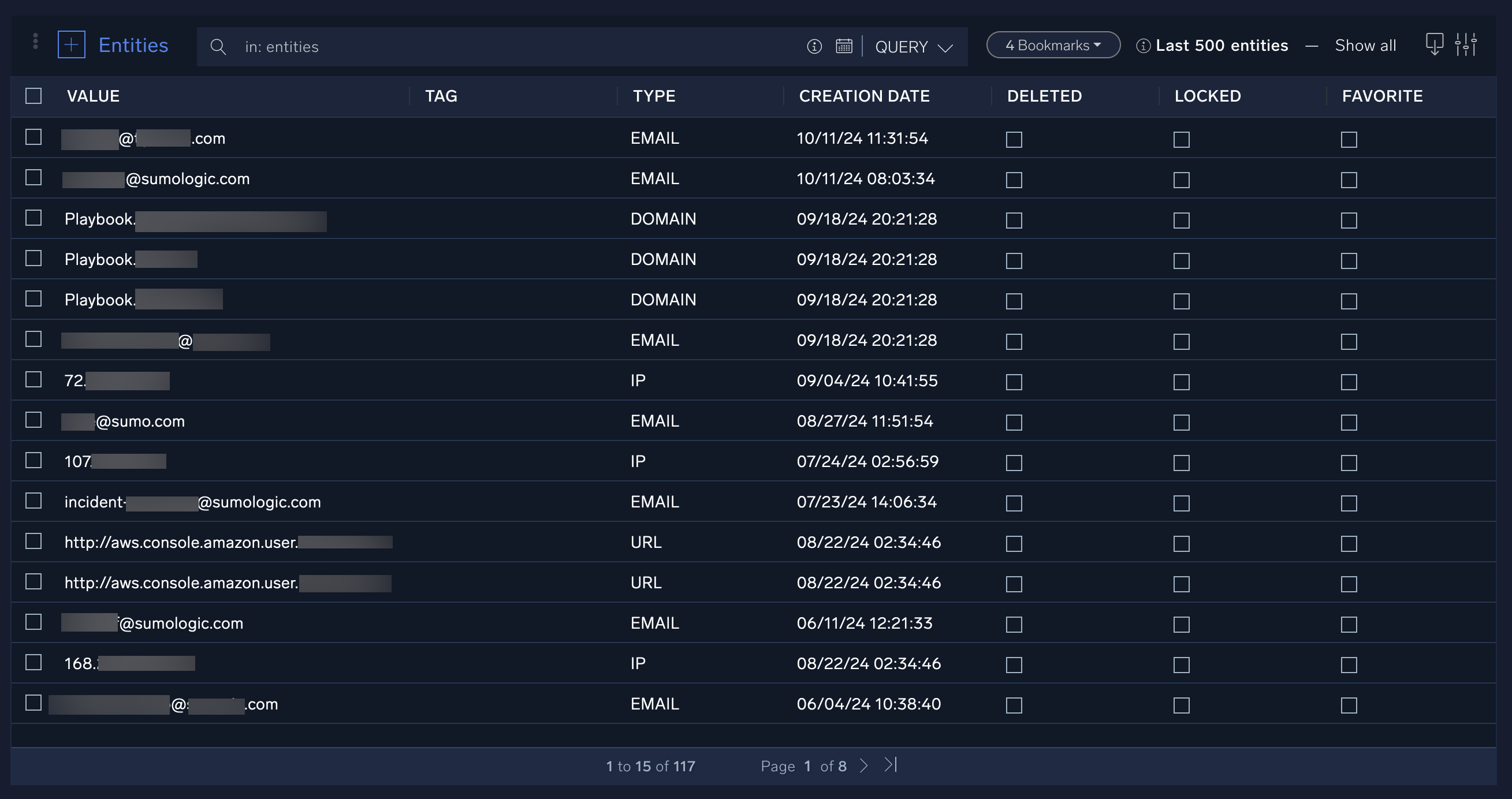
Task: Open the calendar date filter icon
Action: click(844, 46)
